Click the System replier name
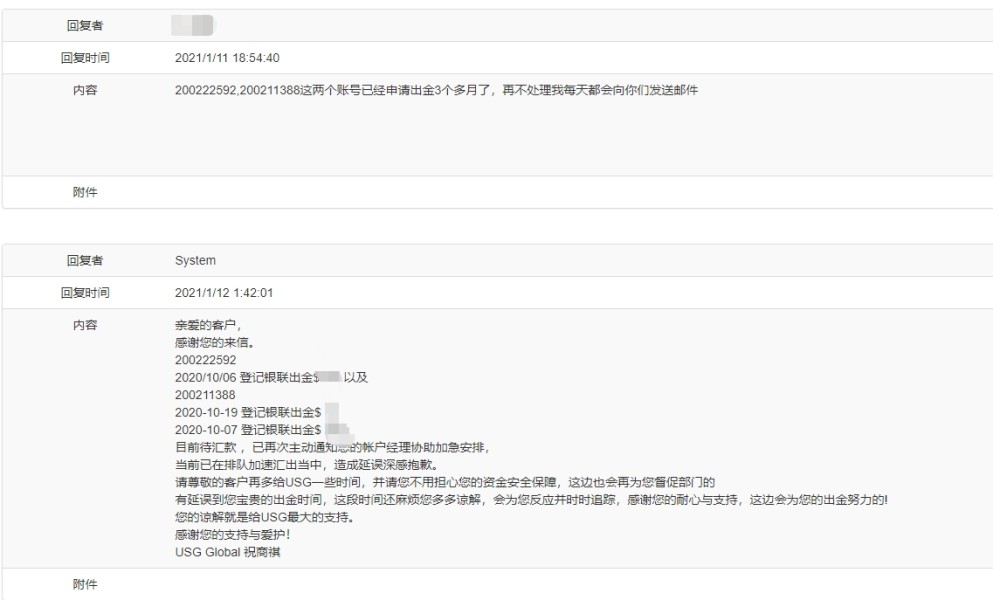 (x=195, y=261)
